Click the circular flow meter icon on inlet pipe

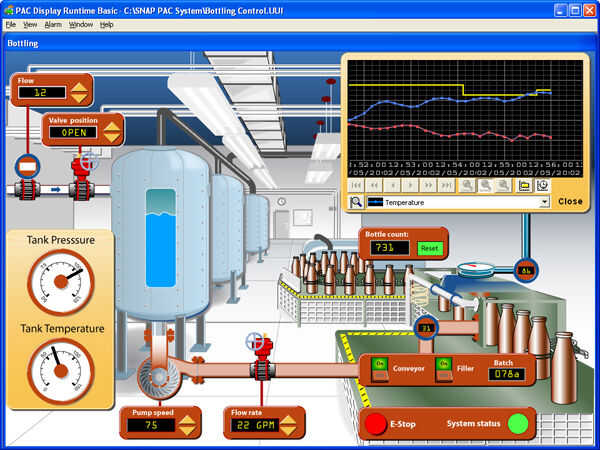28,167
